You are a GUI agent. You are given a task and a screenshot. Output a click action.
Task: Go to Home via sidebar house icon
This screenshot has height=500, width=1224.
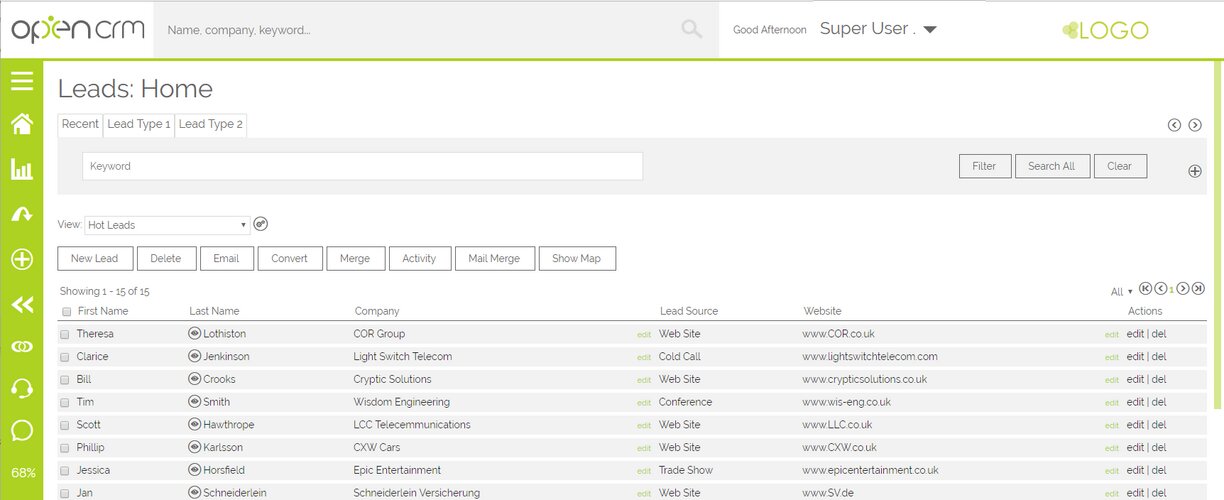pyautogui.click(x=21, y=124)
